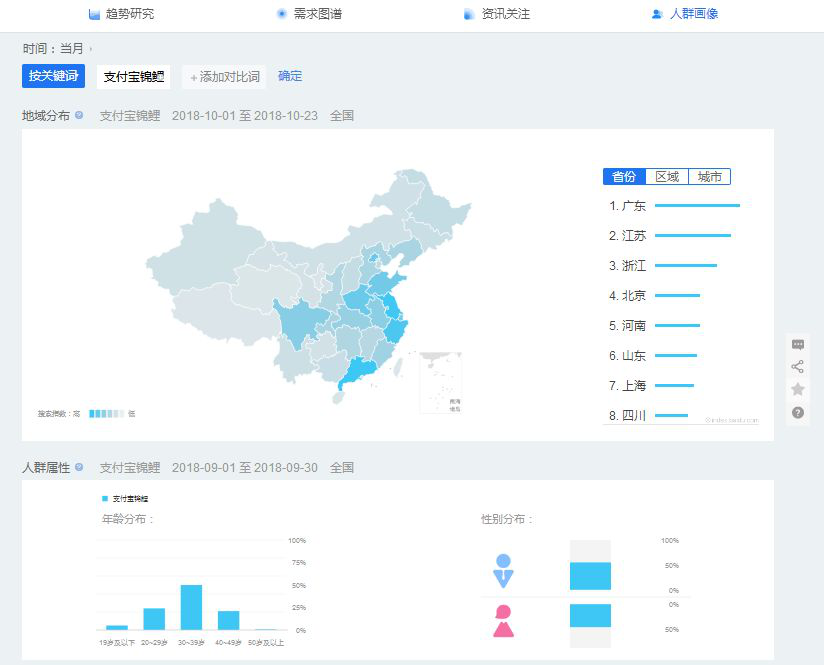Click the question mark help icon in sidebar
824x665 pixels.
pyautogui.click(x=798, y=412)
